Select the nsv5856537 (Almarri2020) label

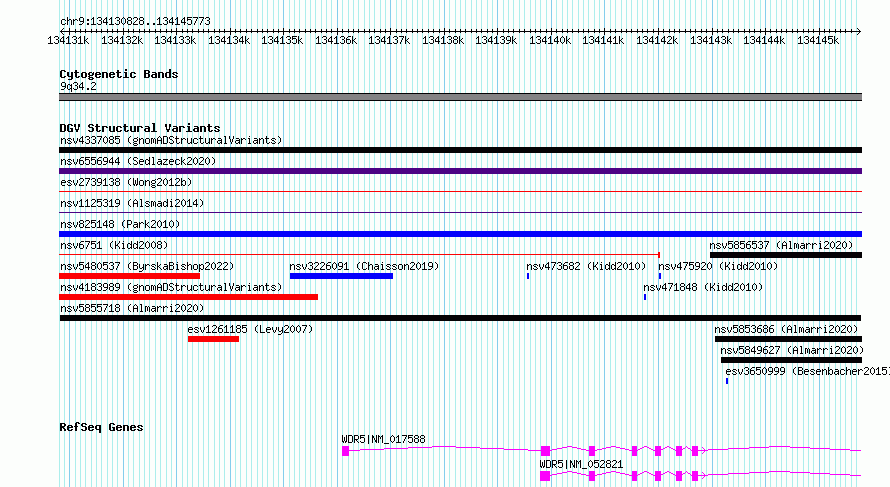pyautogui.click(x=781, y=245)
